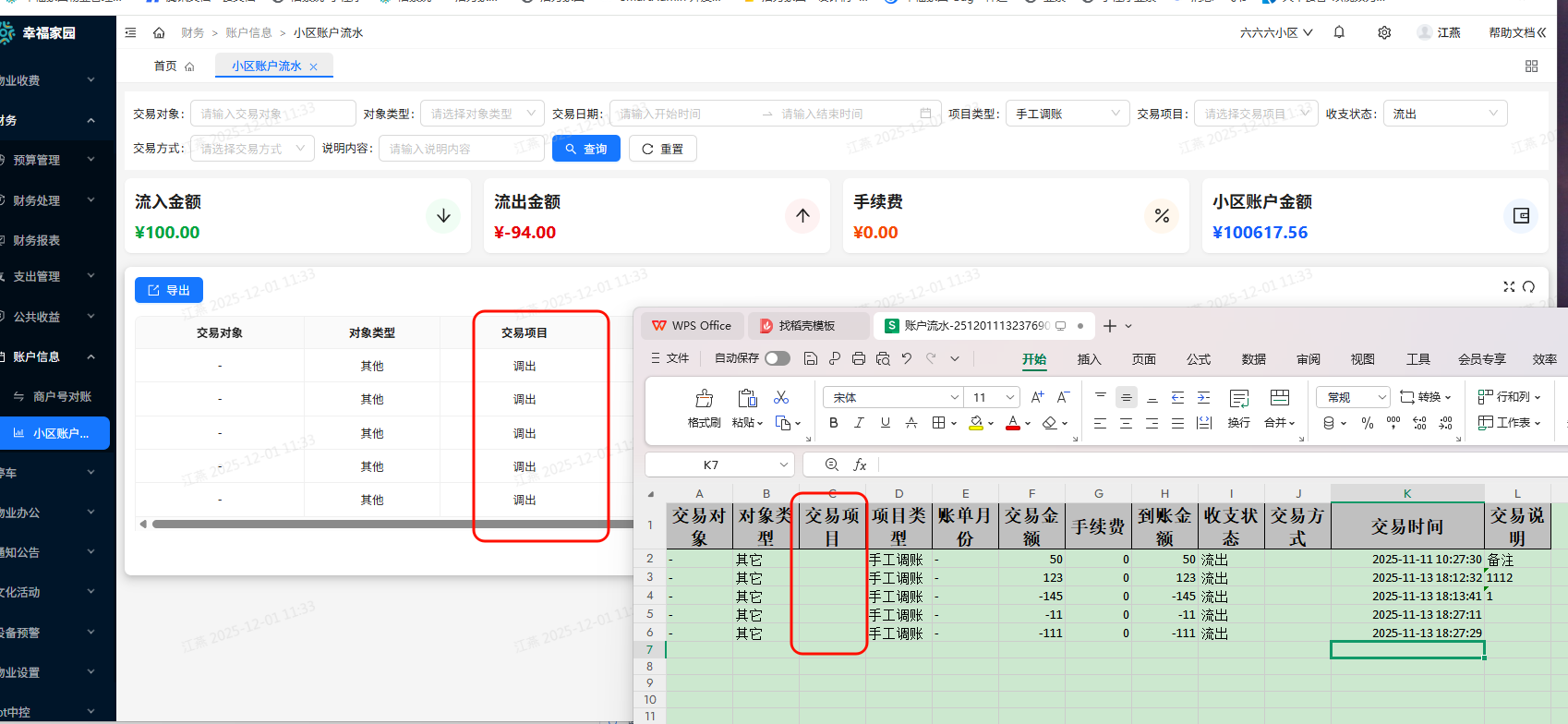Screen dimensions: 1568x724
Task: Click the print icon in WPS toolbar
Action: tap(859, 358)
